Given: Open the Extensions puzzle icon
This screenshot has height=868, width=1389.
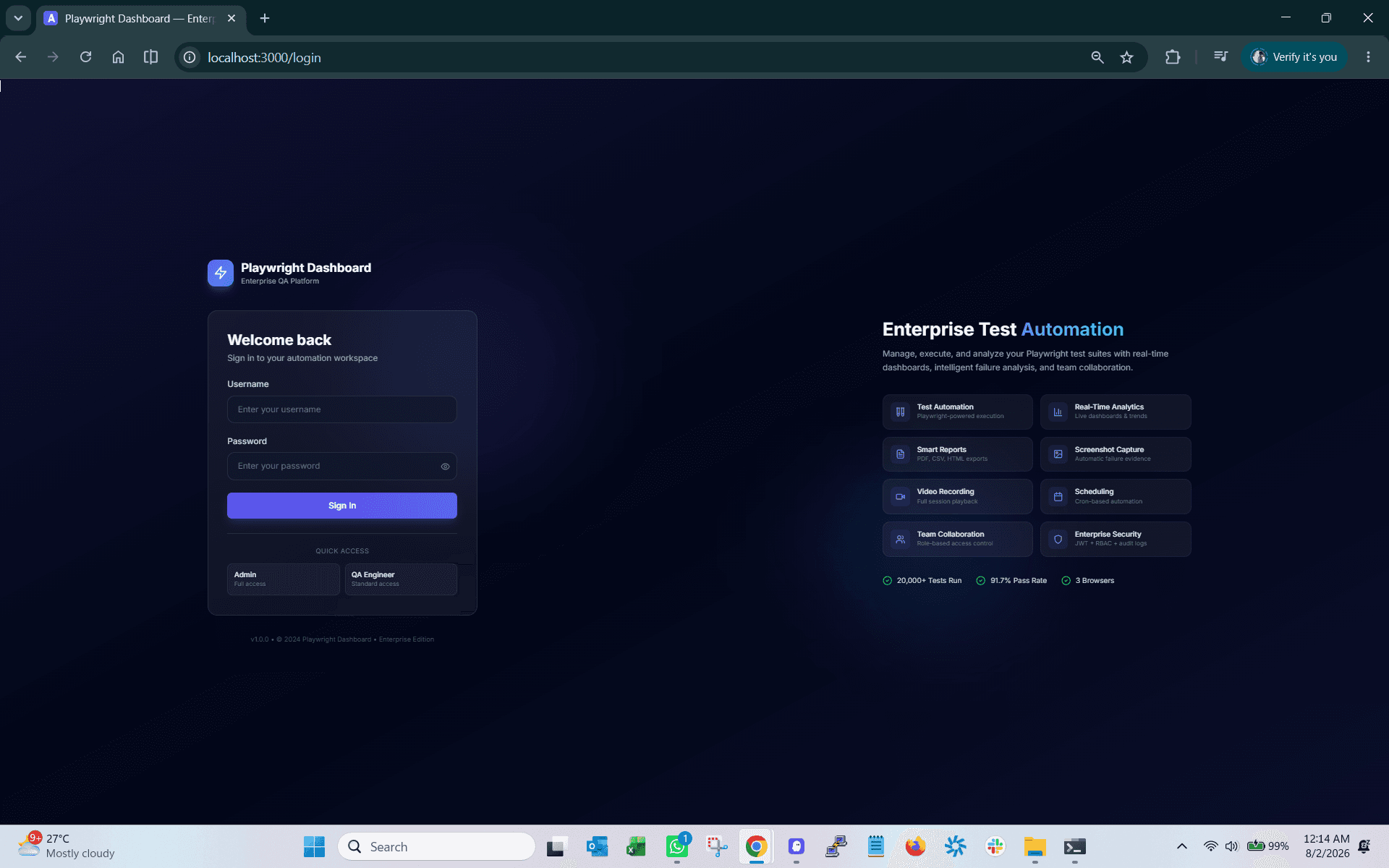Looking at the screenshot, I should tap(1173, 57).
